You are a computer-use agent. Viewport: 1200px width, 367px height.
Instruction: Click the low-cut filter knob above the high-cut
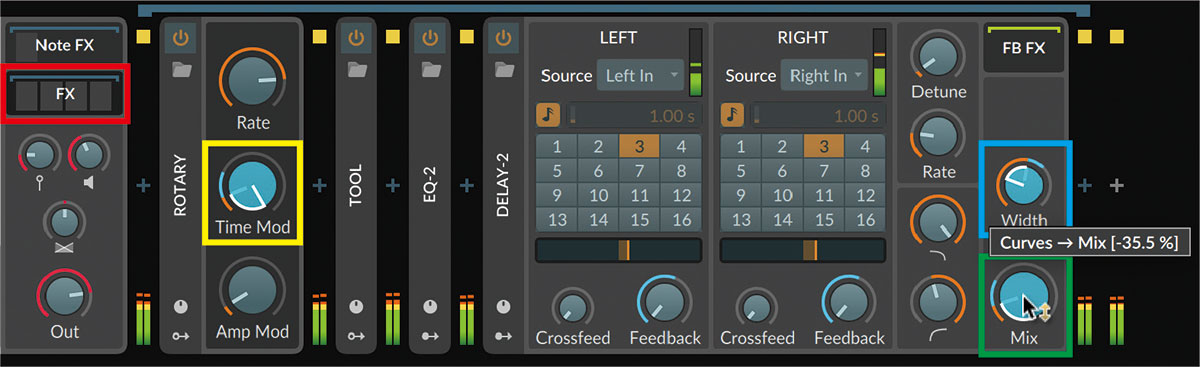(938, 221)
